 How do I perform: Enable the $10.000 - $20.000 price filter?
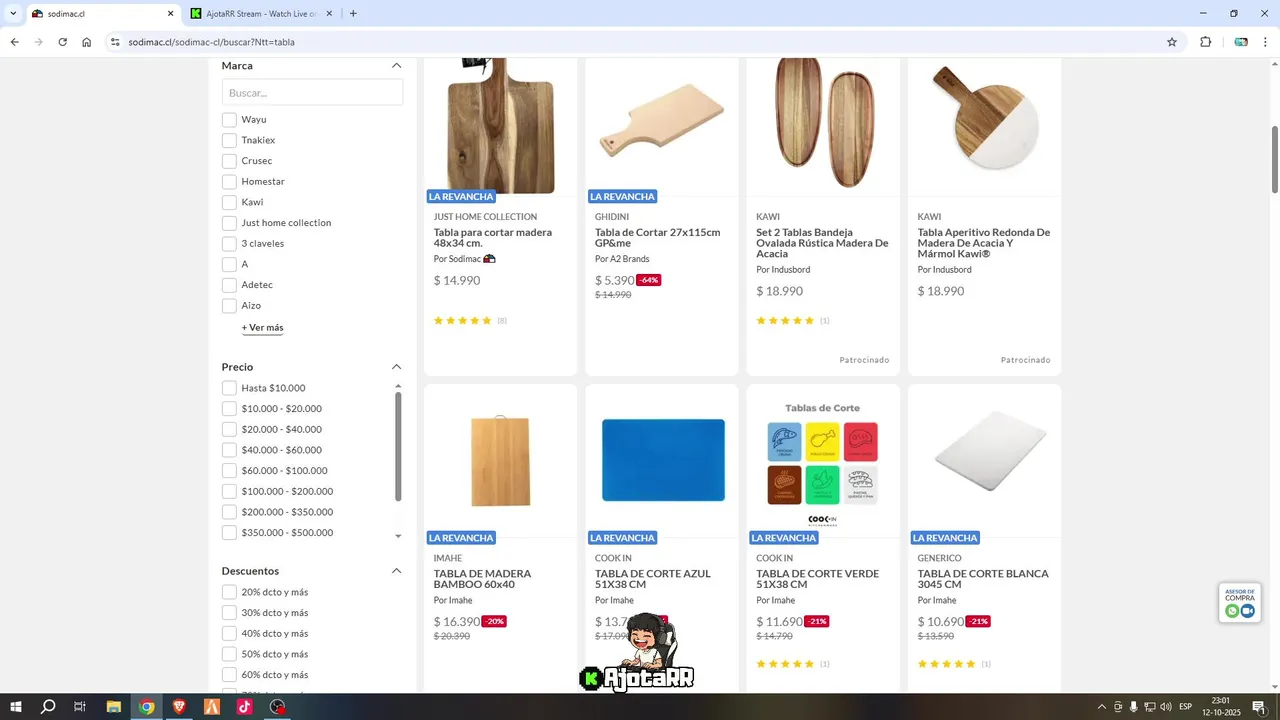click(229, 409)
